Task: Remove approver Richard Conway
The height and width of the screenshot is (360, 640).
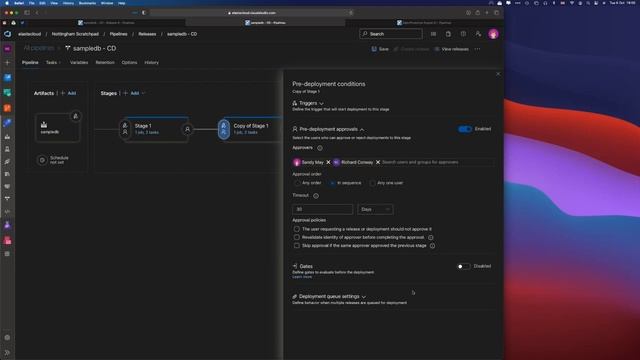Action: (378, 162)
